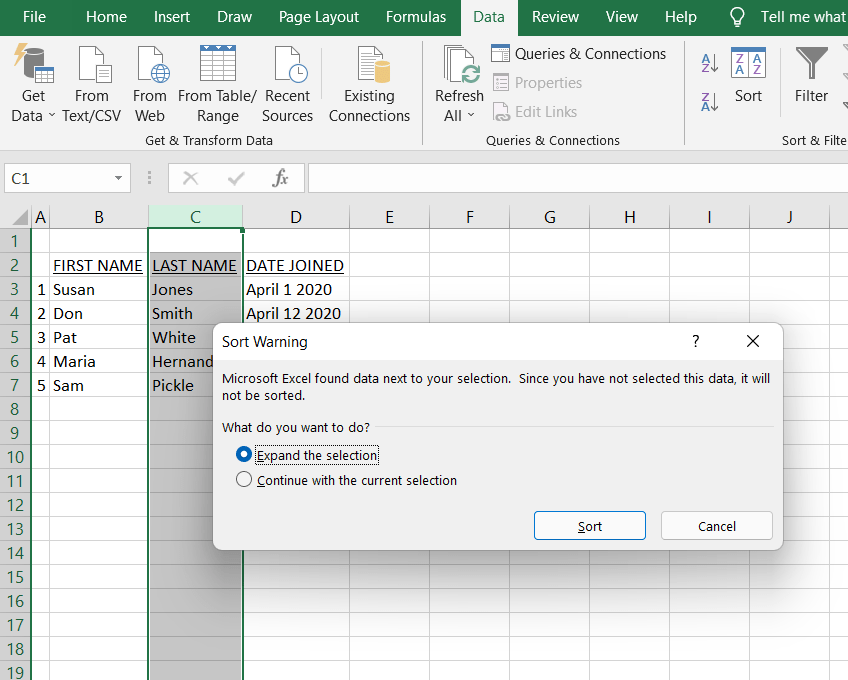The image size is (848, 680).
Task: Click the Sort A to Z icon
Action: point(710,63)
